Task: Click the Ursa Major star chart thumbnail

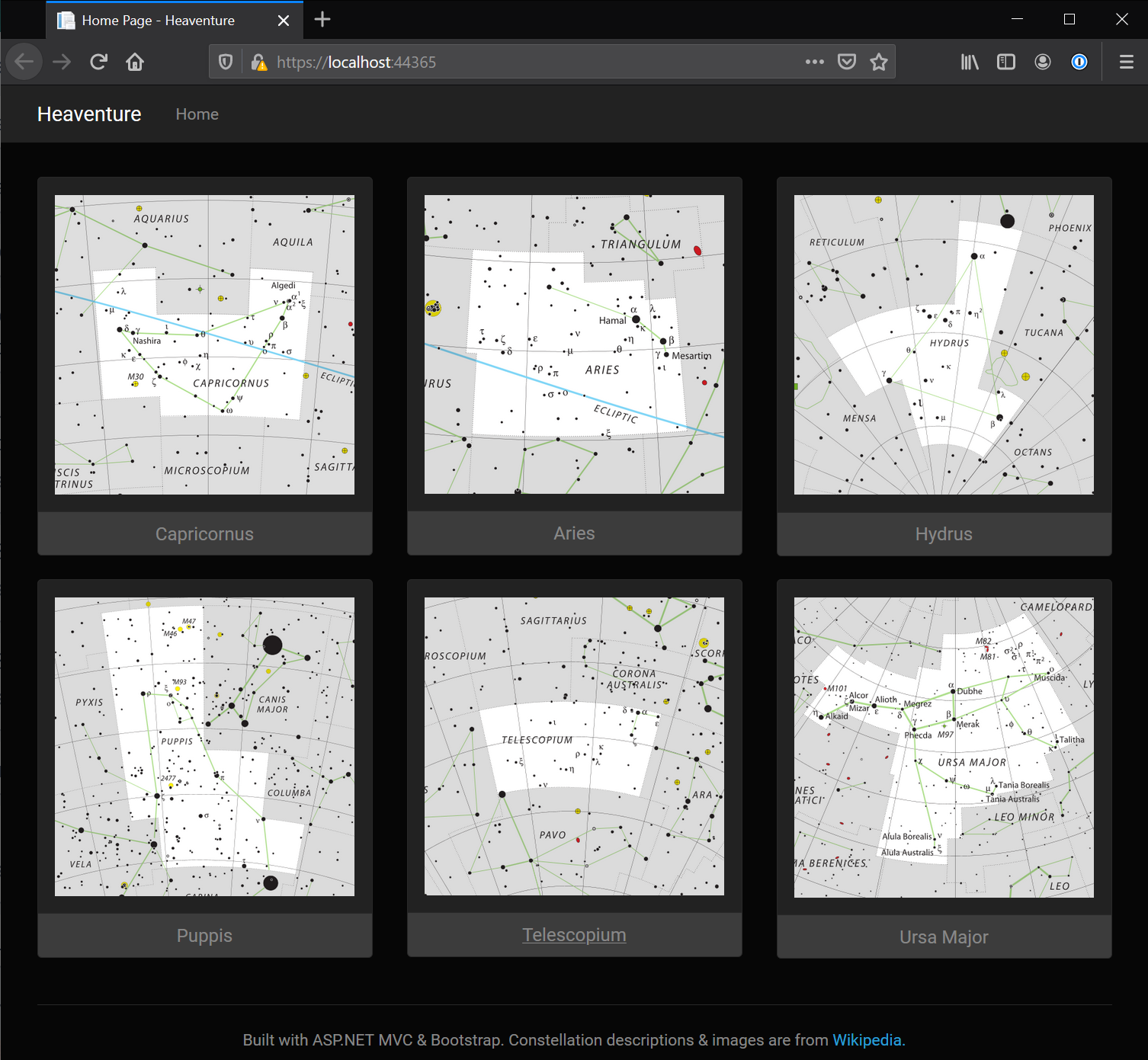Action: (x=944, y=747)
